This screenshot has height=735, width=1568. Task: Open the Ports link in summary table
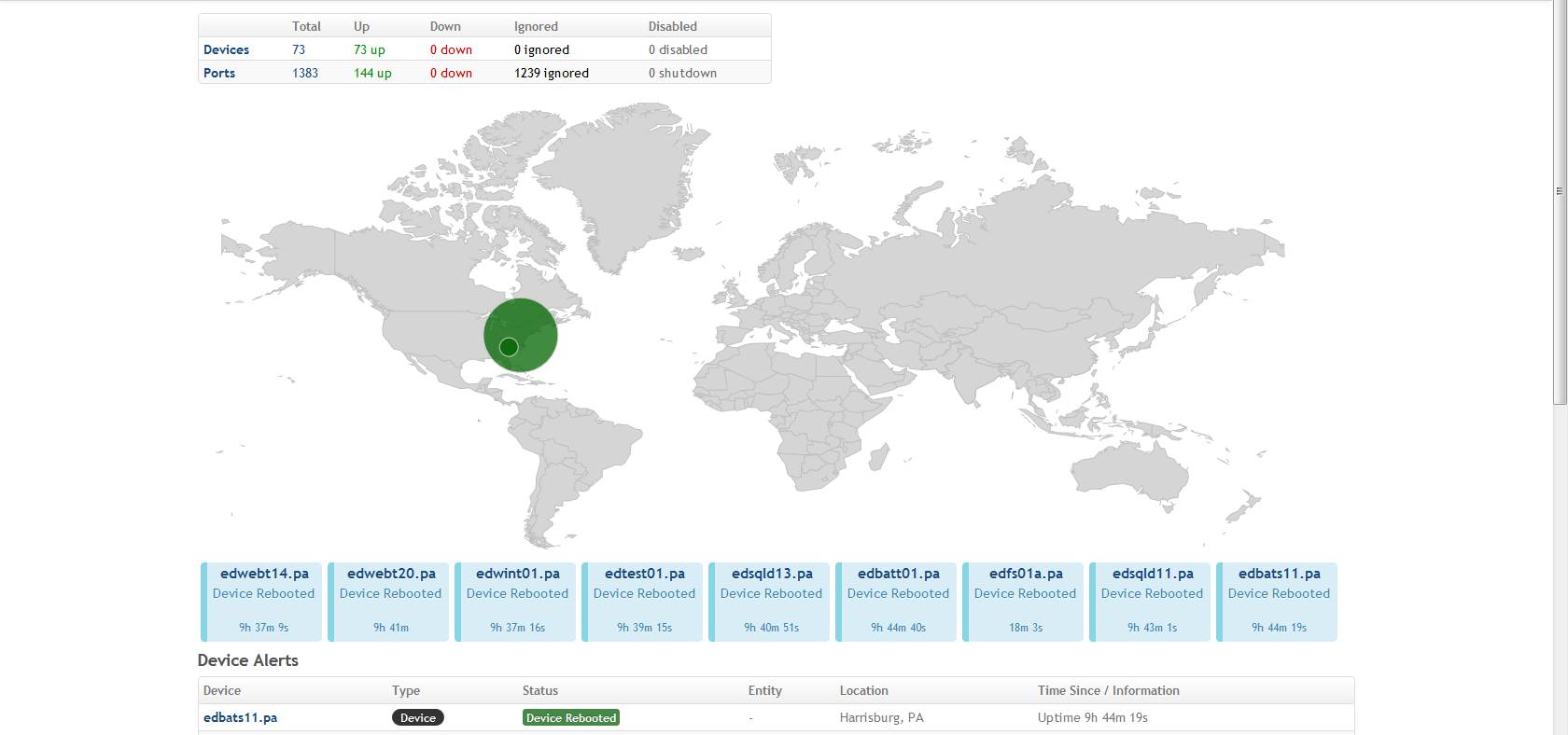[x=219, y=73]
